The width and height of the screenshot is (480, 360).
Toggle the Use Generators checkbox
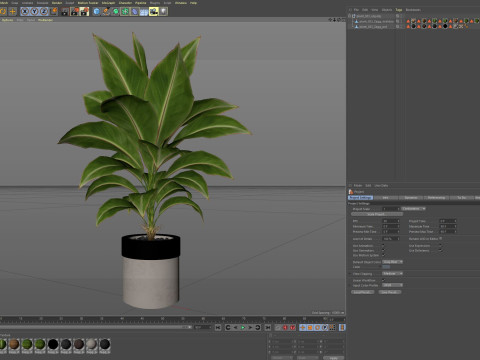click(x=383, y=250)
